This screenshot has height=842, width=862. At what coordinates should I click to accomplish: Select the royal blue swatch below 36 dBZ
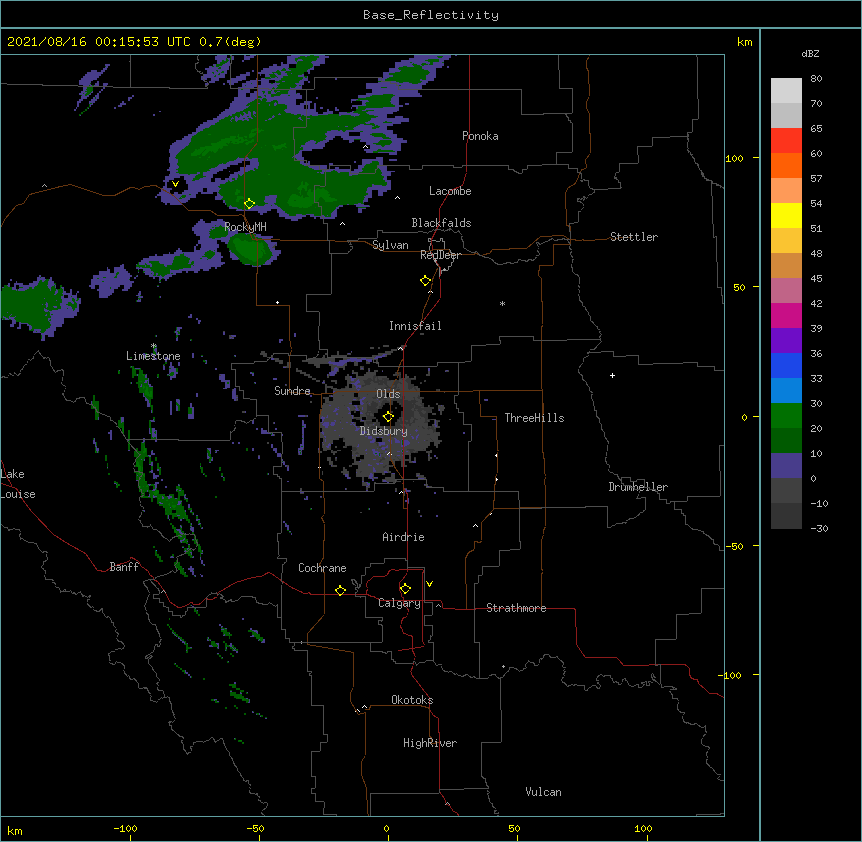786,365
